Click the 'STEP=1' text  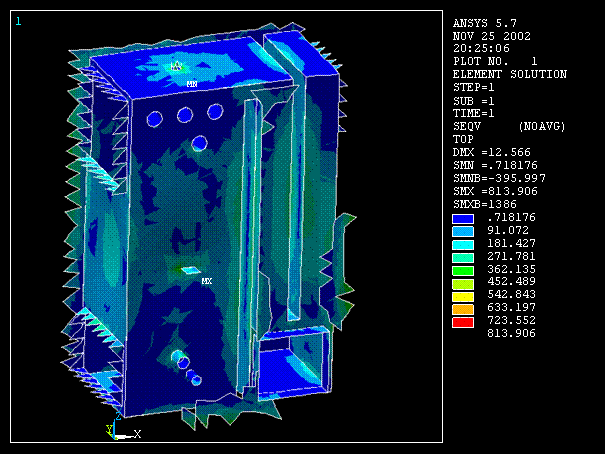click(473, 88)
